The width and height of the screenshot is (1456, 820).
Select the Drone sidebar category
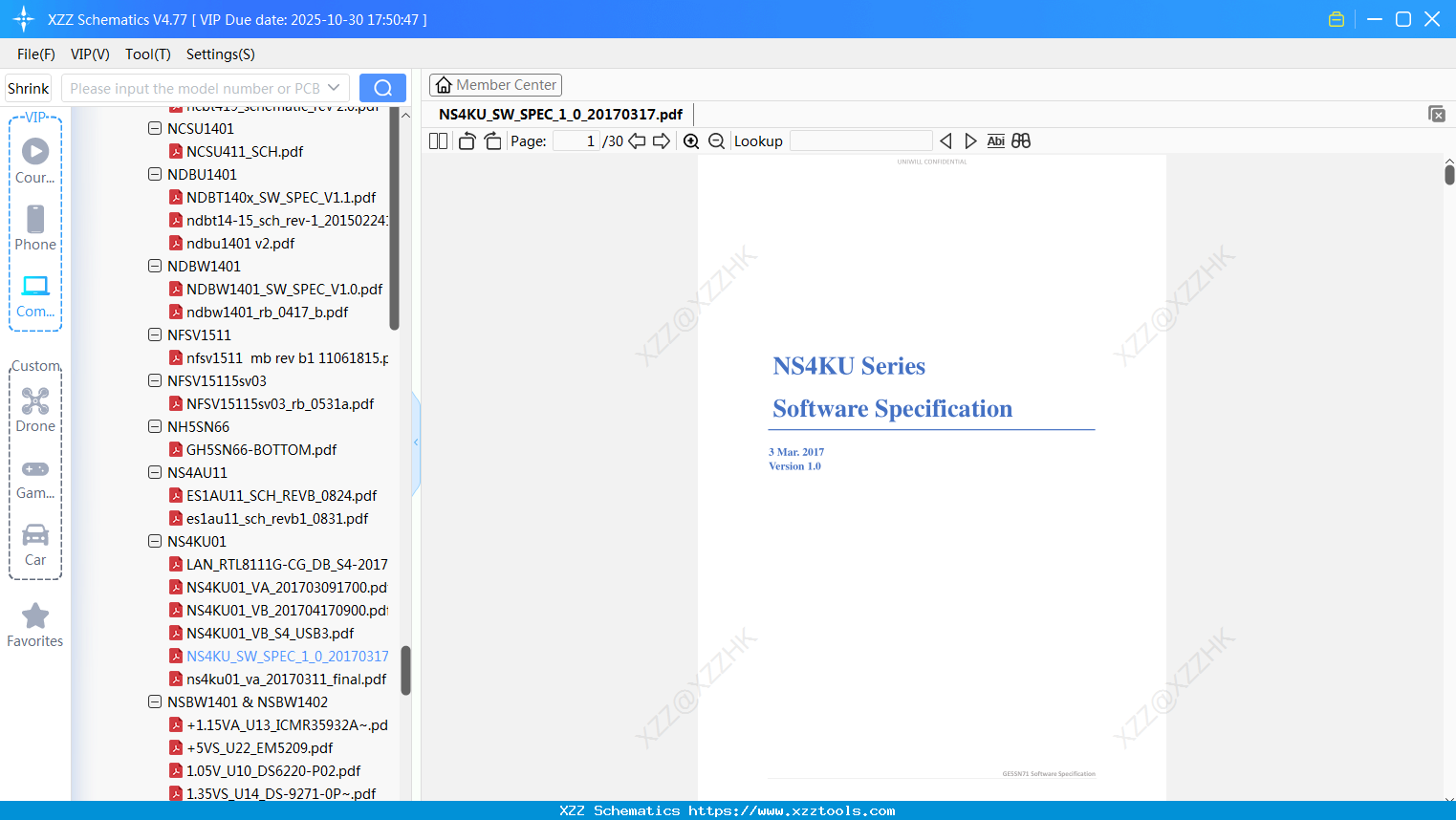pyautogui.click(x=35, y=410)
